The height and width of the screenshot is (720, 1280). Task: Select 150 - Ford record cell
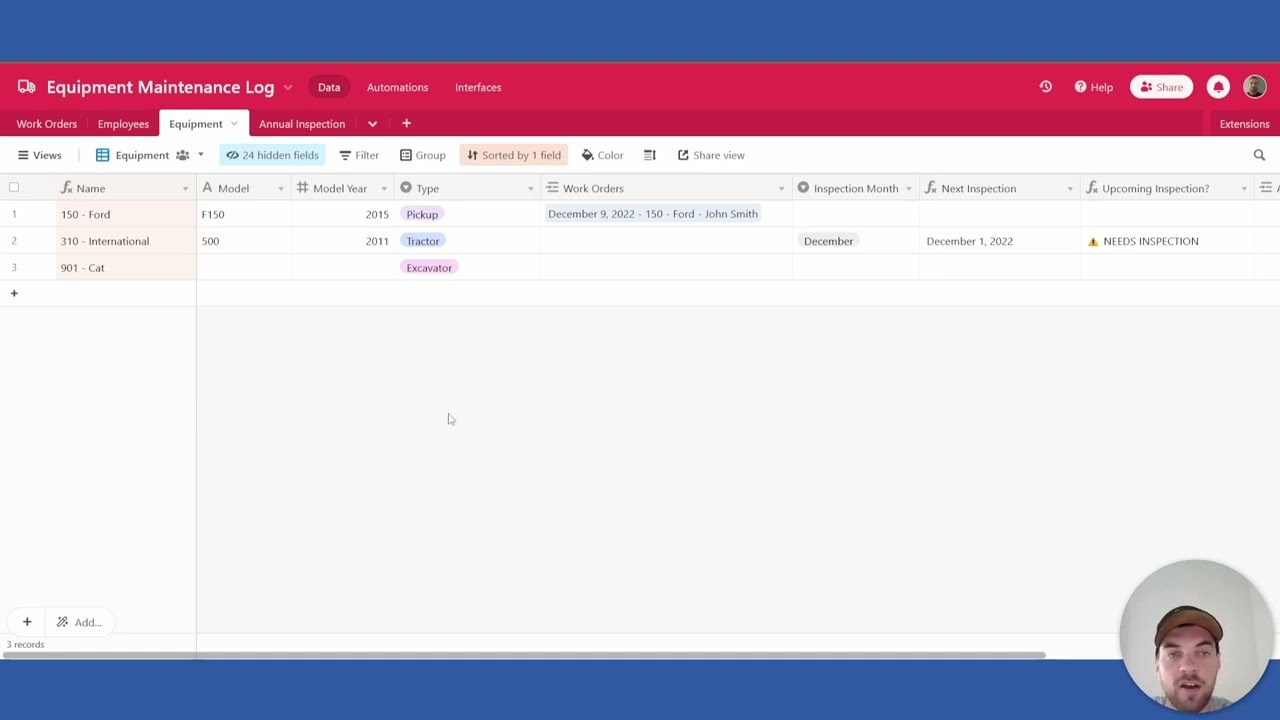[x=126, y=214]
